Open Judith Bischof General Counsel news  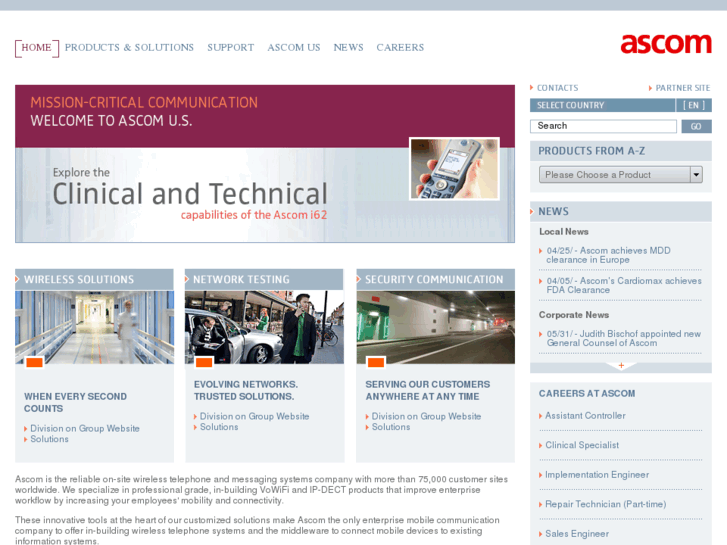624,338
